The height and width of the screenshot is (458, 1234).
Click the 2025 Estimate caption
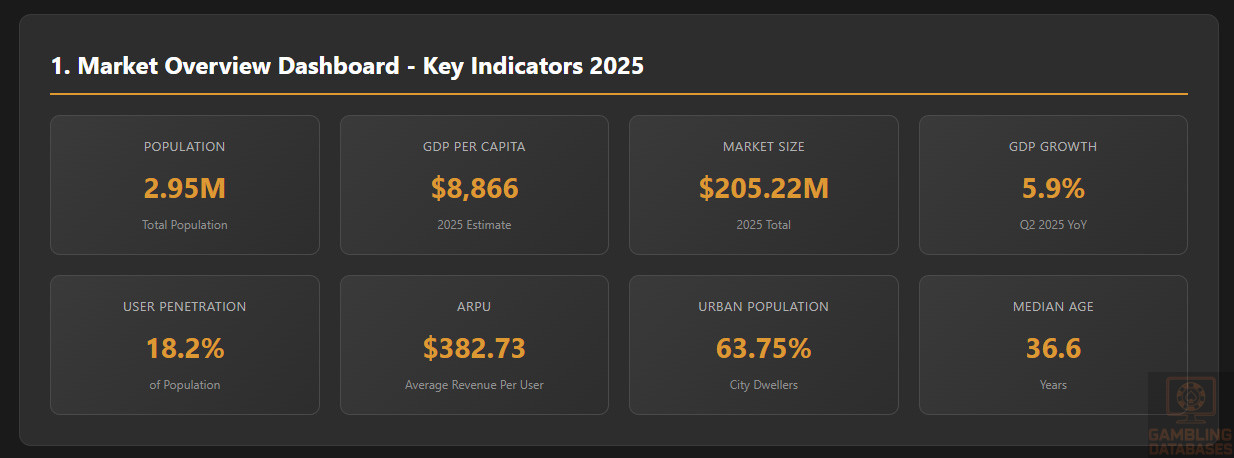[x=474, y=225]
